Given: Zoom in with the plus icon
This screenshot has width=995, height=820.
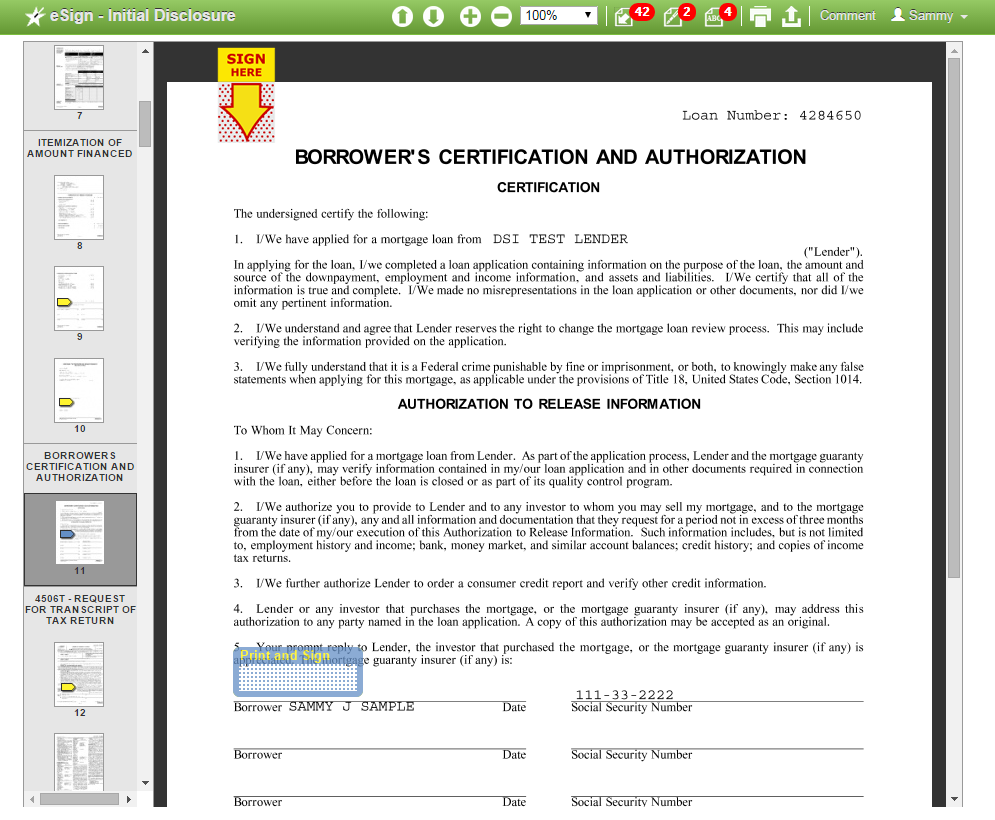Looking at the screenshot, I should pos(470,17).
